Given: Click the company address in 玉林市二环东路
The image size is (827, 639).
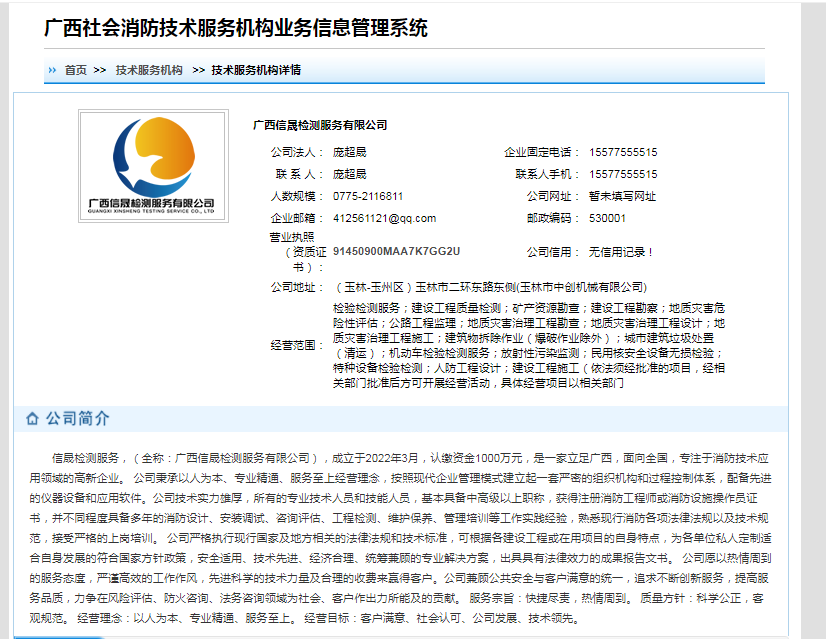Looking at the screenshot, I should pyautogui.click(x=489, y=286).
